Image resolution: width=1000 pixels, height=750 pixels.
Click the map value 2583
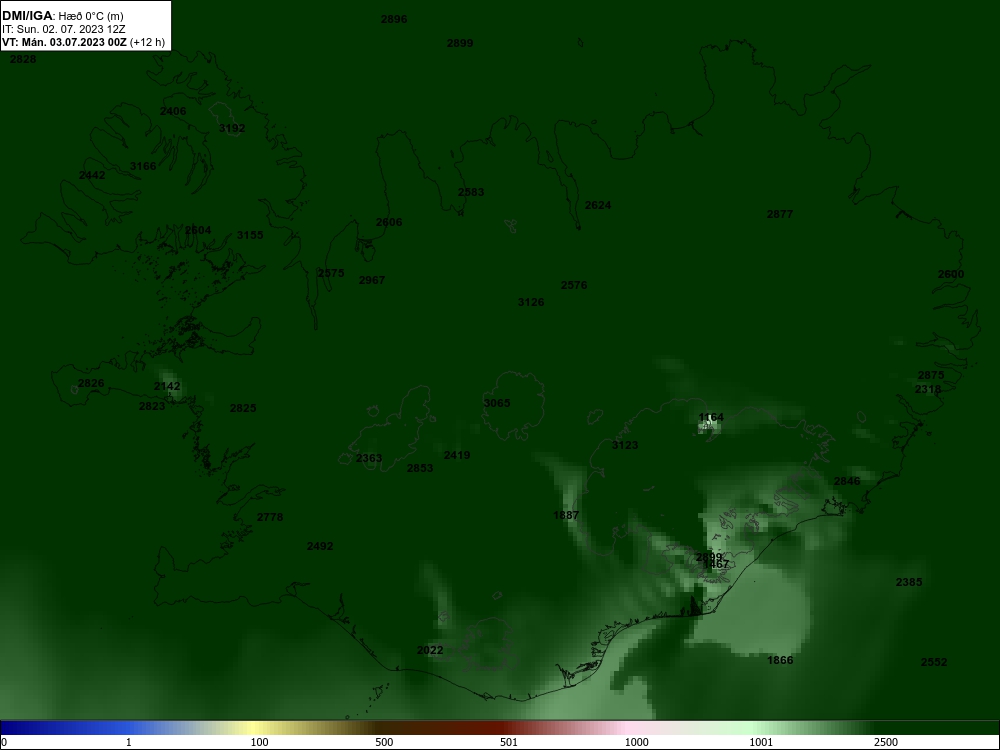(471, 192)
